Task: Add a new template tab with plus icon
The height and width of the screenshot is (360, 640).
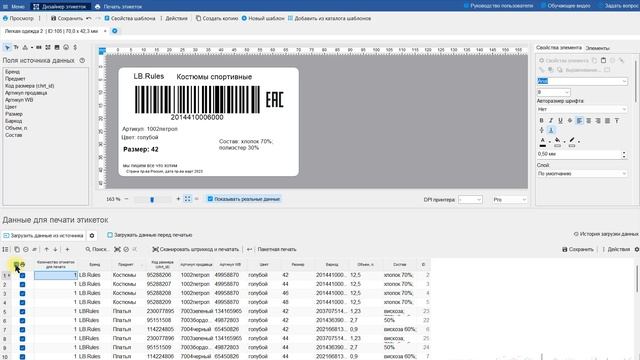Action: (x=115, y=31)
